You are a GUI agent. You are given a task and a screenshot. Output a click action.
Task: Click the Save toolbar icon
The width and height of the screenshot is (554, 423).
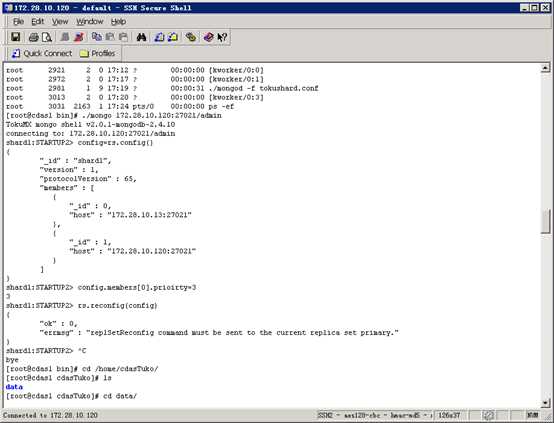(16, 37)
